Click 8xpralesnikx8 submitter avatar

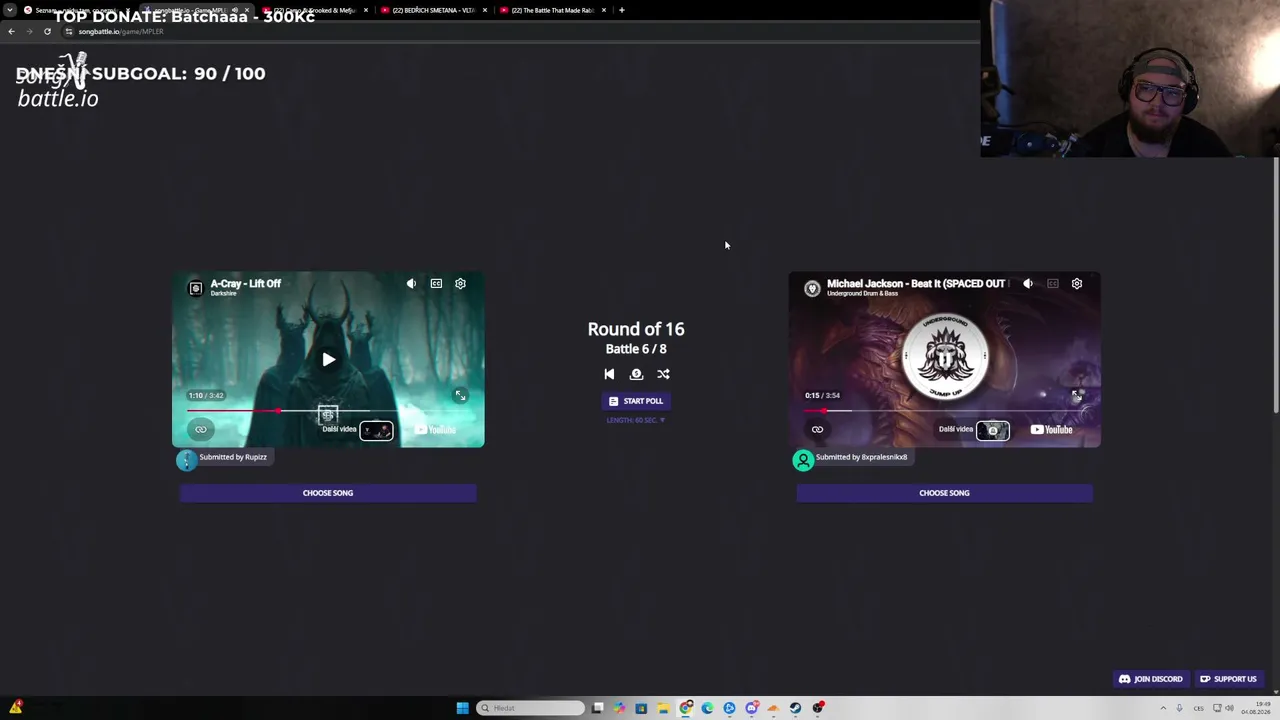pyautogui.click(x=803, y=460)
